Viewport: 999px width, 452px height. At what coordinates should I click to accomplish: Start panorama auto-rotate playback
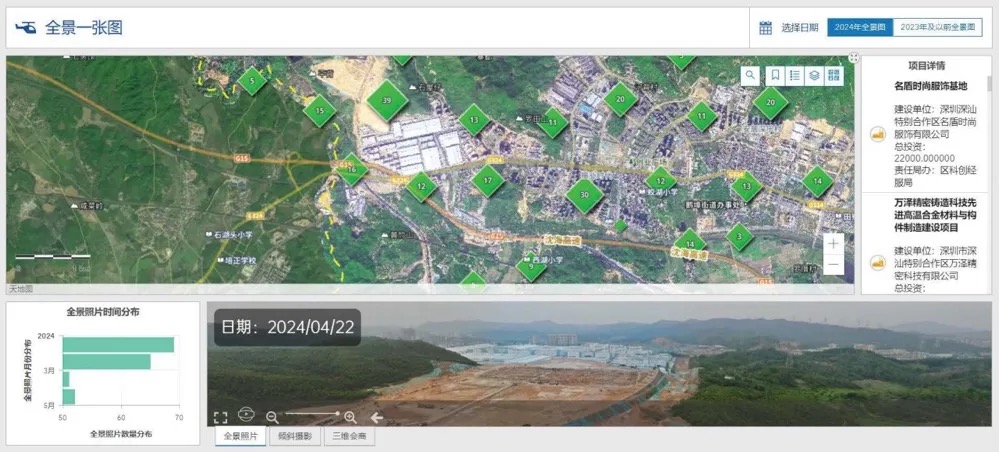pos(247,415)
